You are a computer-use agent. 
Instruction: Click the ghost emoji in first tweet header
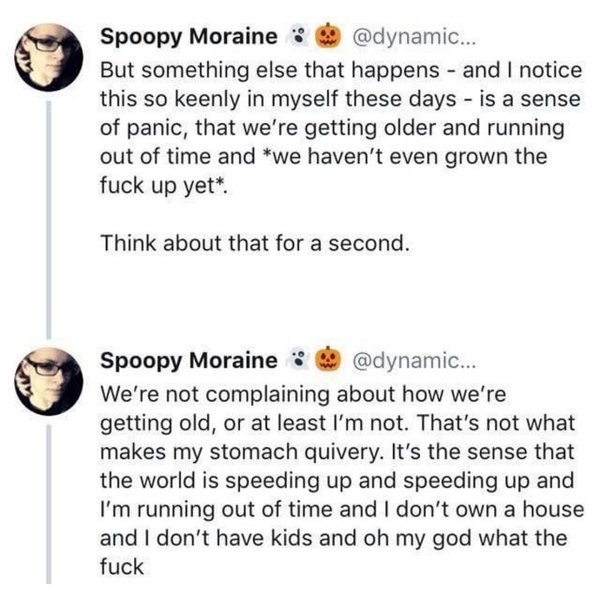297,38
